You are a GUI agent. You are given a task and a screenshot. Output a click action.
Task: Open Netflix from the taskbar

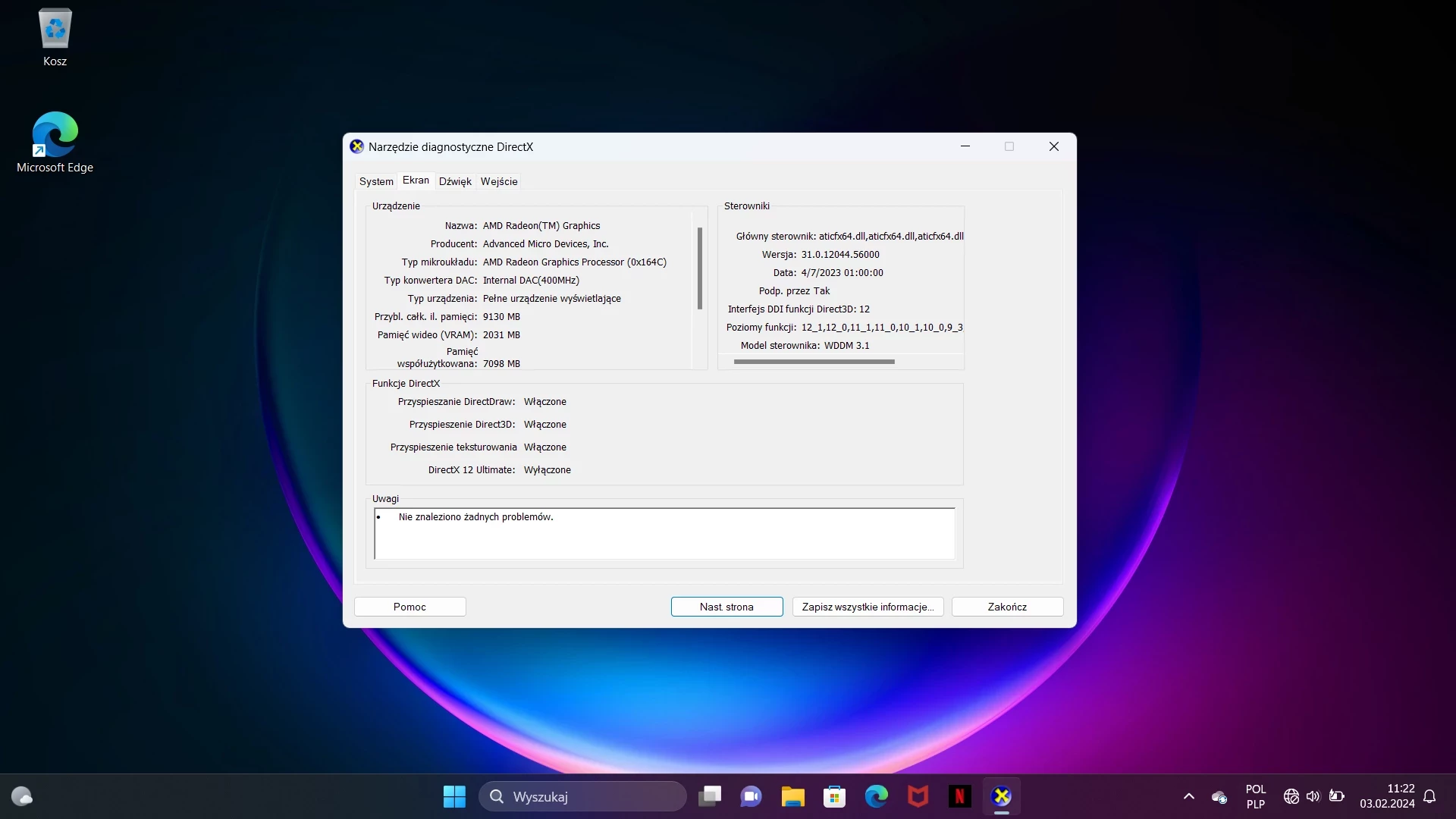coord(960,796)
